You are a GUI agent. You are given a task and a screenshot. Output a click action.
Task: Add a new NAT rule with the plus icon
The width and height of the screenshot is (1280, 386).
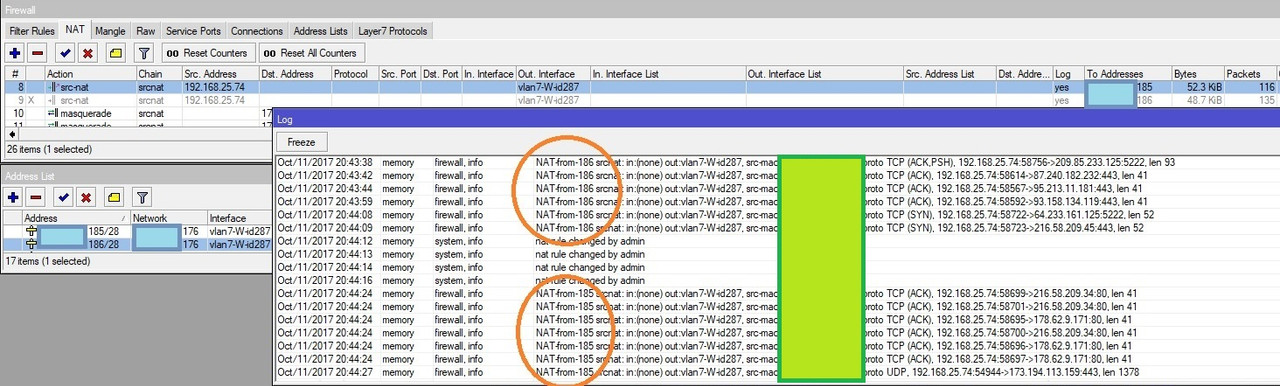tap(15, 53)
